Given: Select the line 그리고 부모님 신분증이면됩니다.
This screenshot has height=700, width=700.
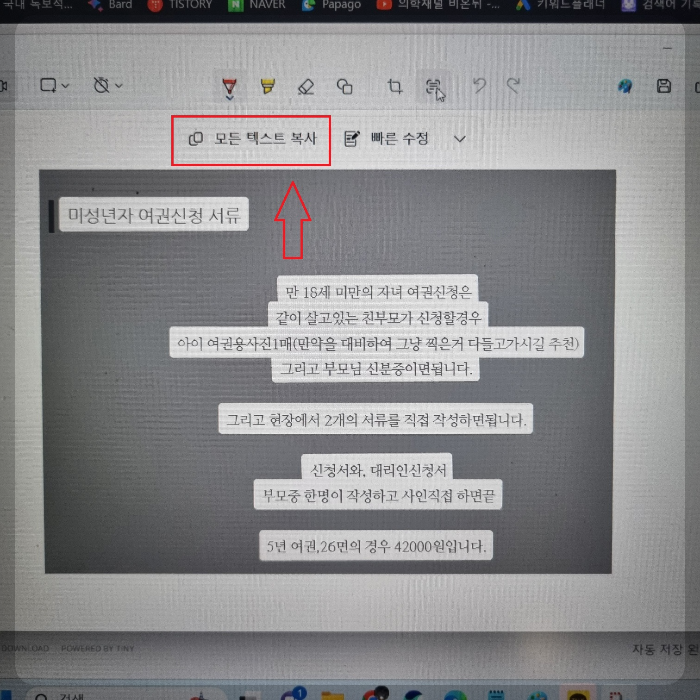Looking at the screenshot, I should [376, 369].
